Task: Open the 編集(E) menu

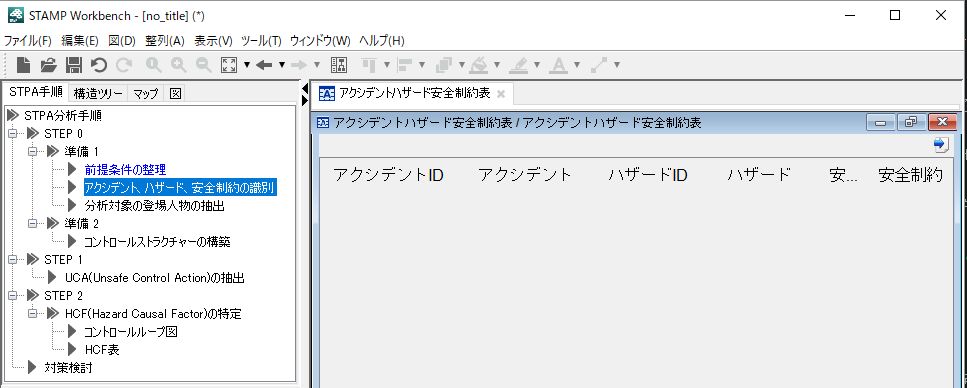Action: (x=80, y=41)
